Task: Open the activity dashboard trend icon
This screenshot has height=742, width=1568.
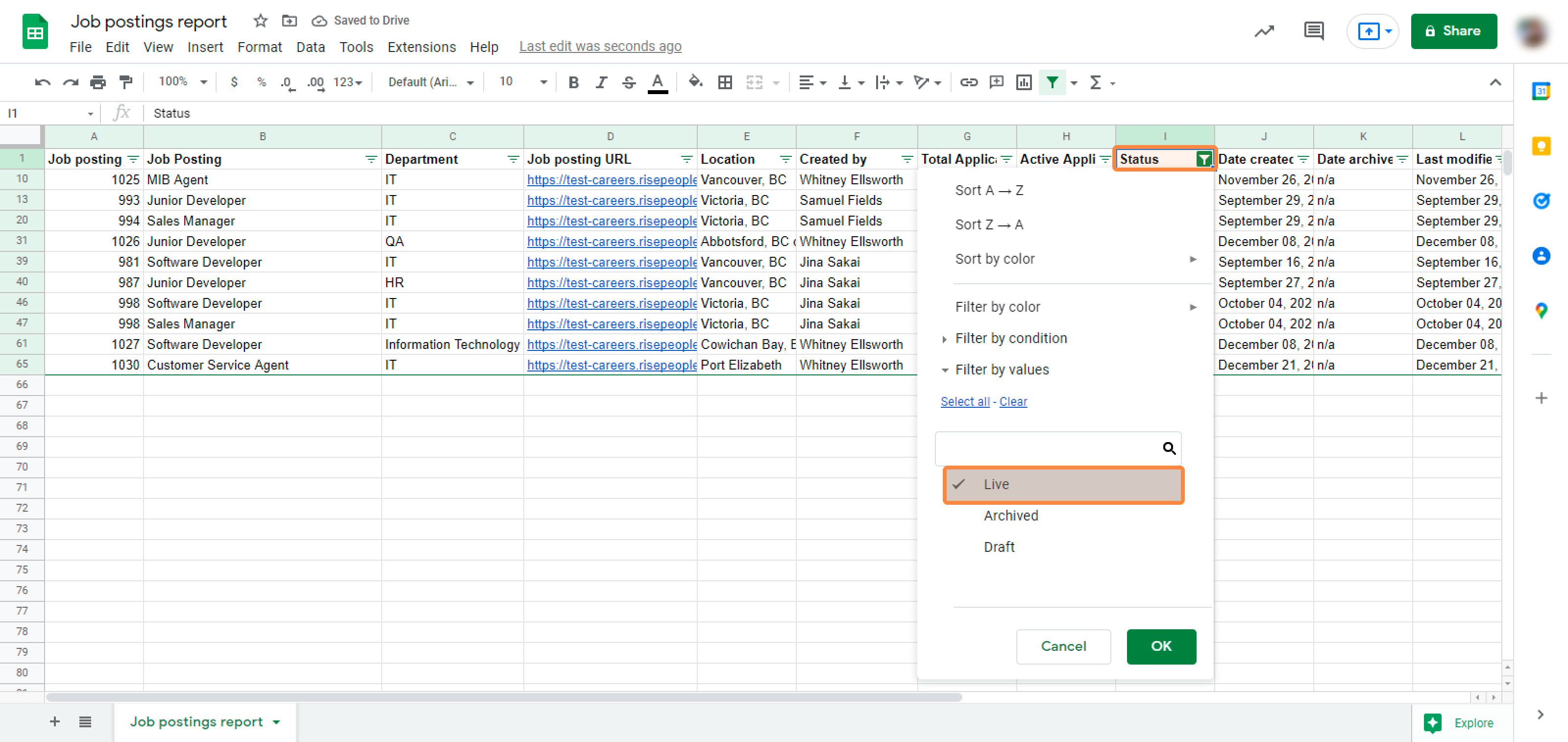Action: click(x=1264, y=31)
